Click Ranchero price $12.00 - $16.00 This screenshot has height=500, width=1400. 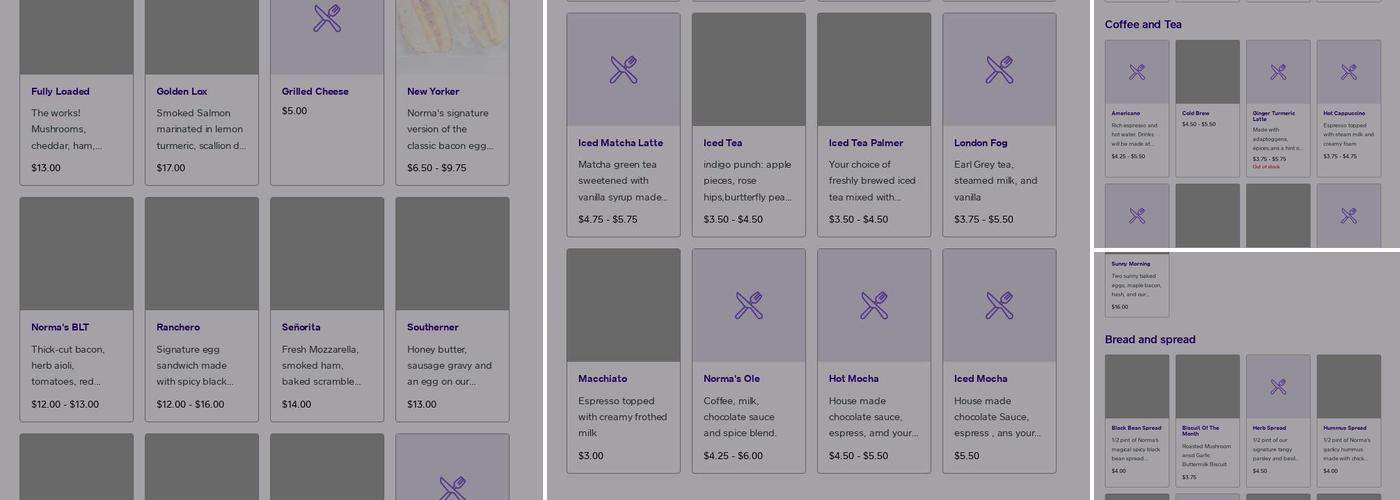click(x=190, y=404)
